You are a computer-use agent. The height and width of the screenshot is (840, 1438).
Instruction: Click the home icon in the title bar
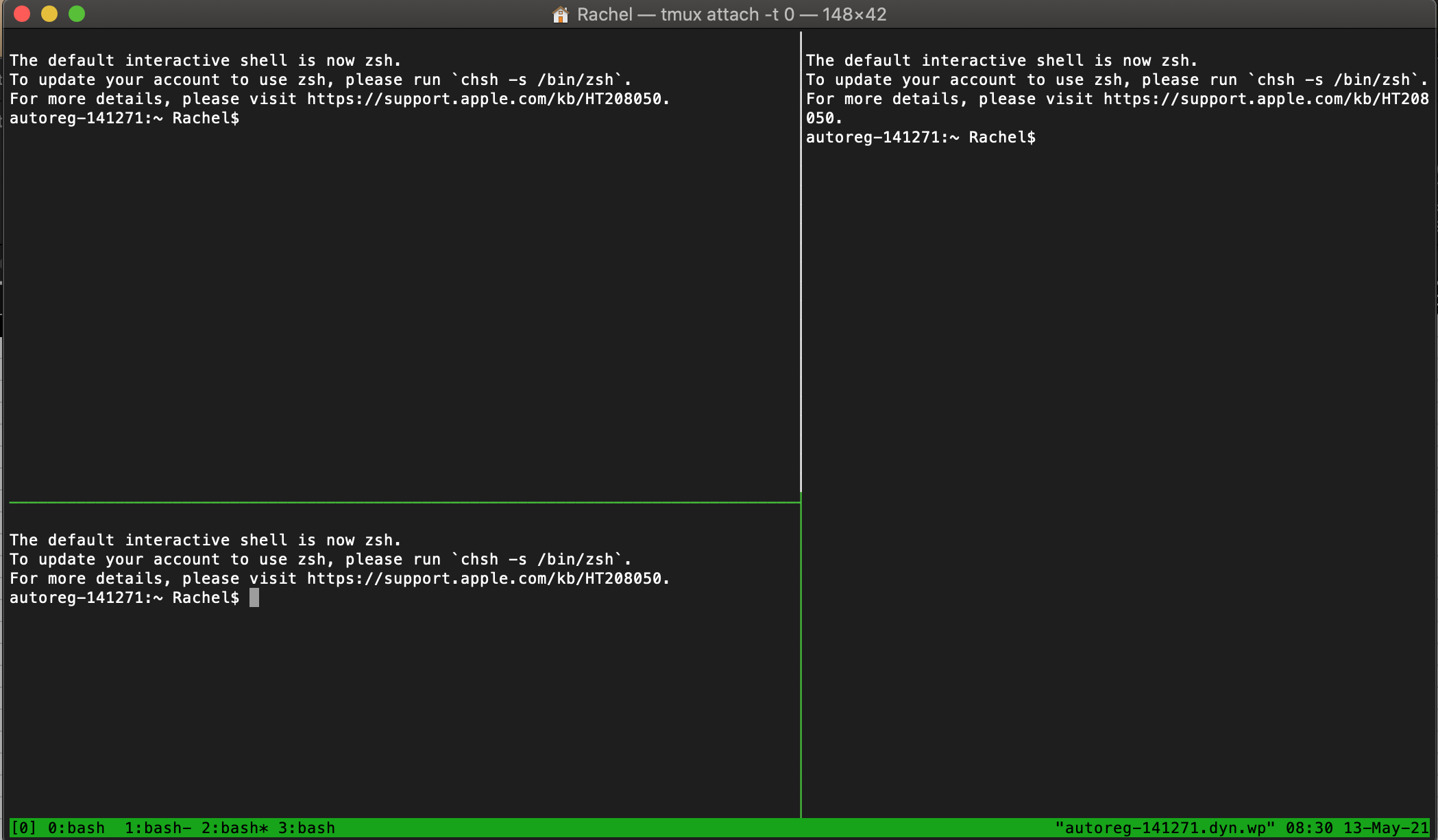[x=561, y=14]
